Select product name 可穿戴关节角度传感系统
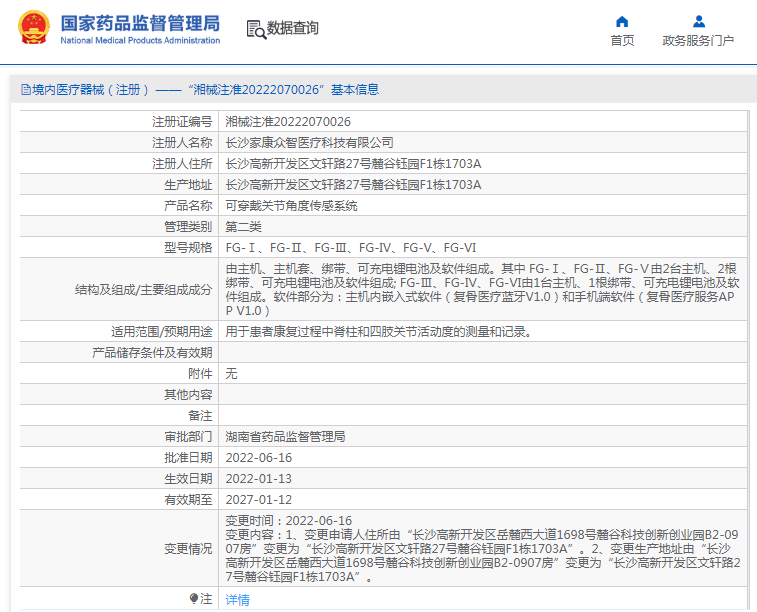 pyautogui.click(x=292, y=206)
